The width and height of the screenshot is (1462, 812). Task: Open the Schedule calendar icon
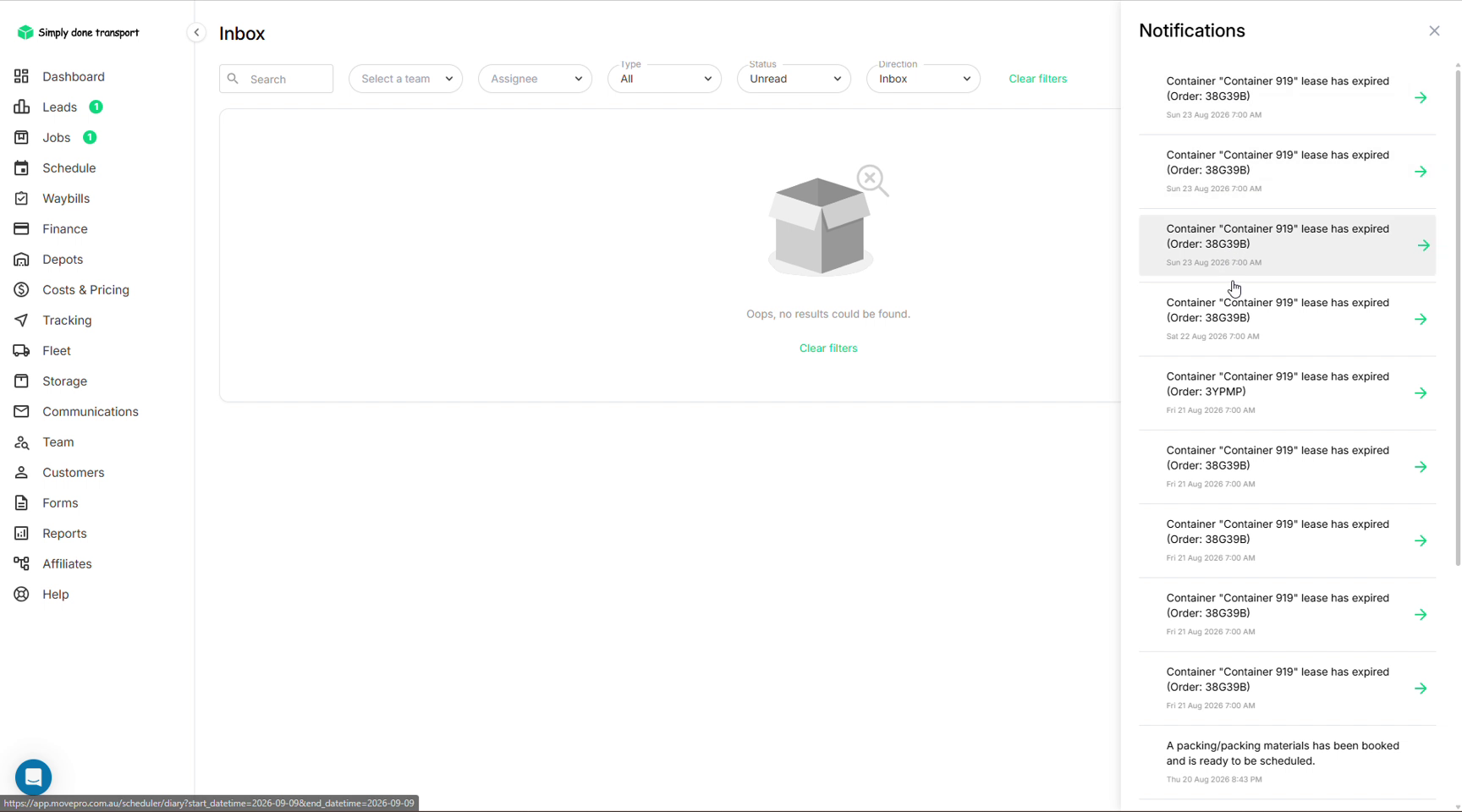pos(21,167)
